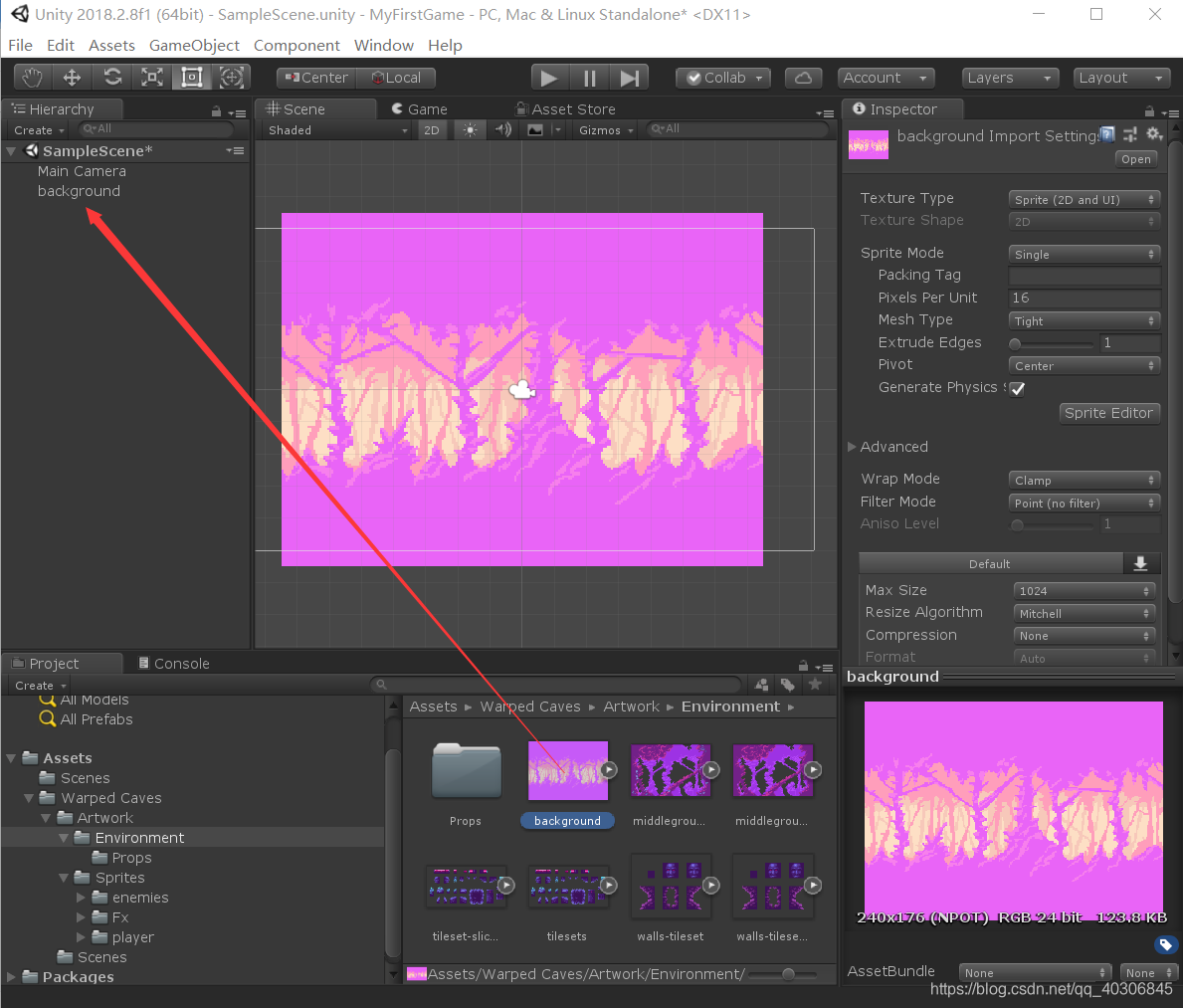This screenshot has width=1183, height=1008.
Task: Select background object in Hierarchy
Action: click(80, 191)
